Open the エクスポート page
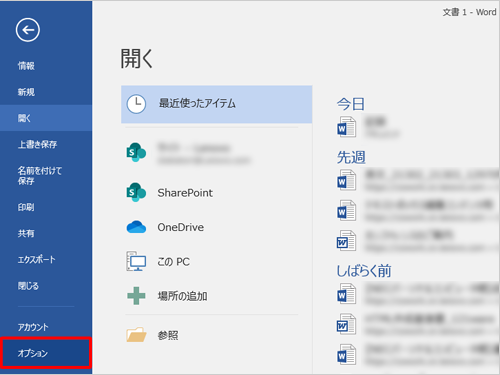This screenshot has width=500, height=375. click(x=36, y=259)
